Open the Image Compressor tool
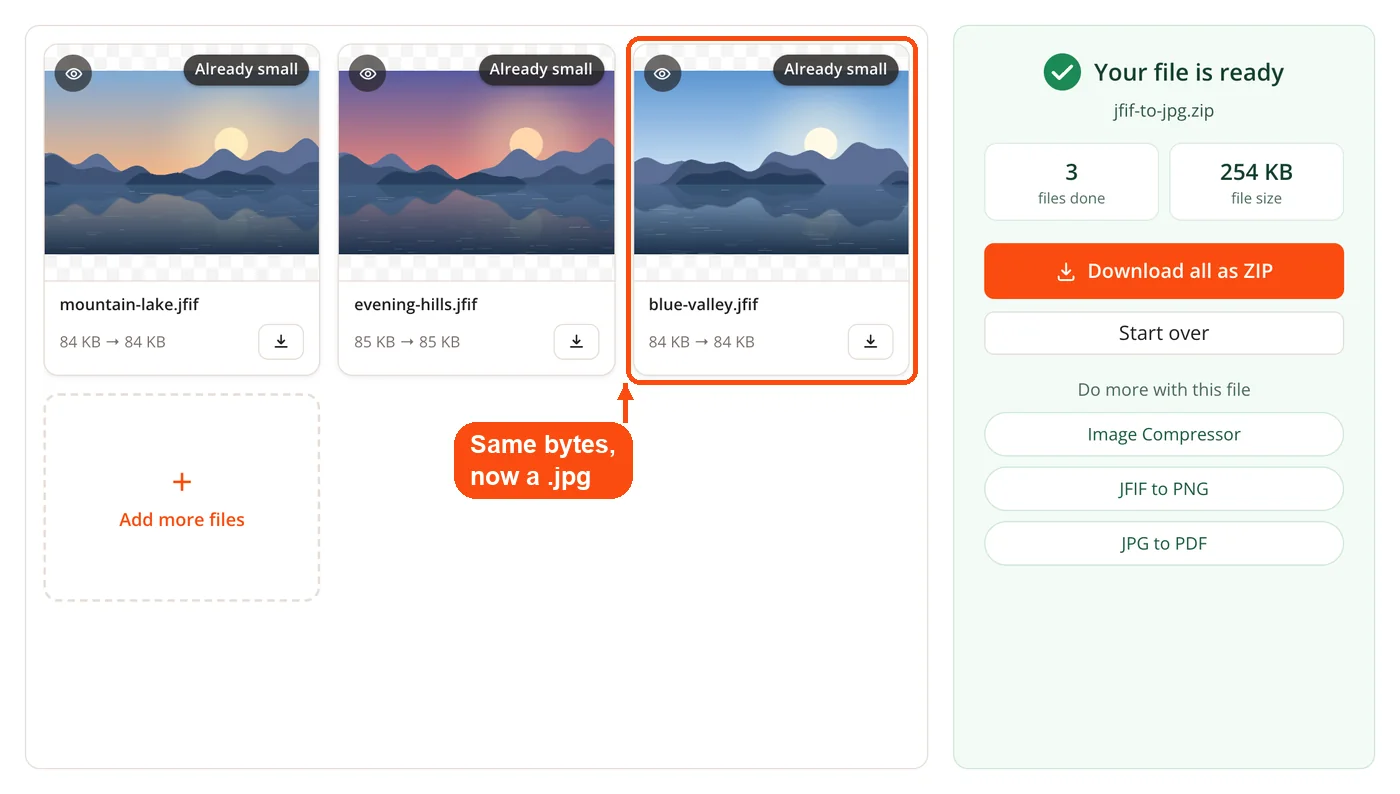1400x794 pixels. pyautogui.click(x=1164, y=435)
